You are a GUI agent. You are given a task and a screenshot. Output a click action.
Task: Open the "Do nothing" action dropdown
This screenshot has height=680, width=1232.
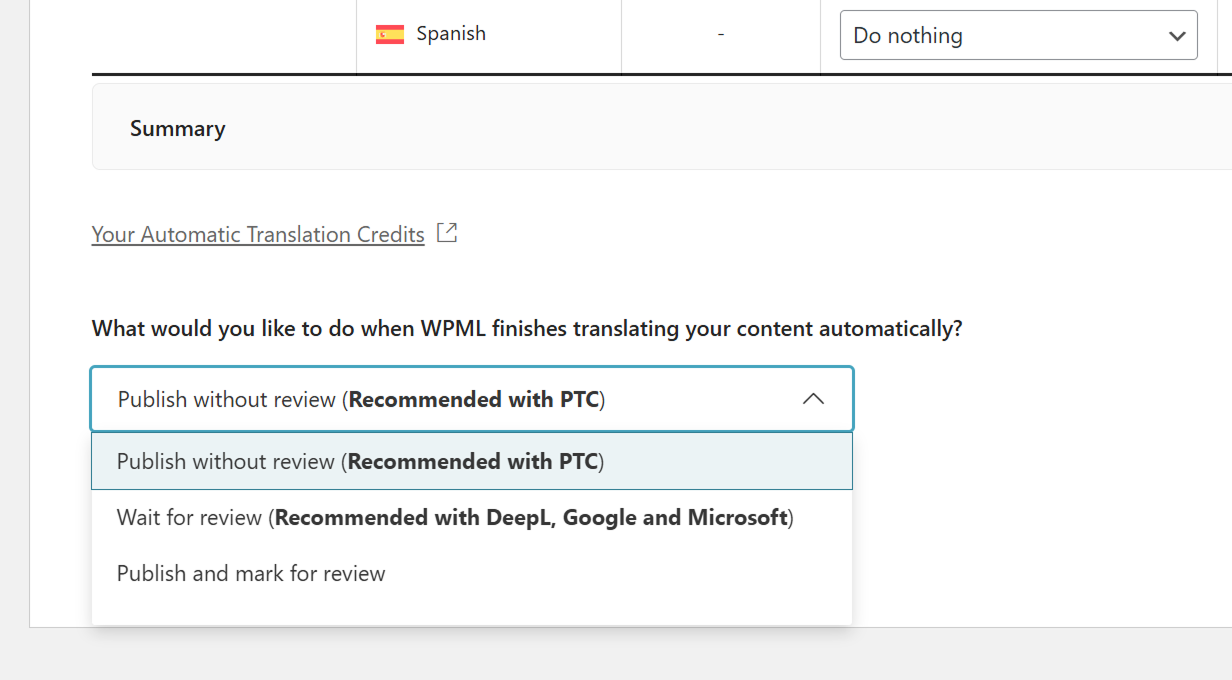click(1000, 36)
